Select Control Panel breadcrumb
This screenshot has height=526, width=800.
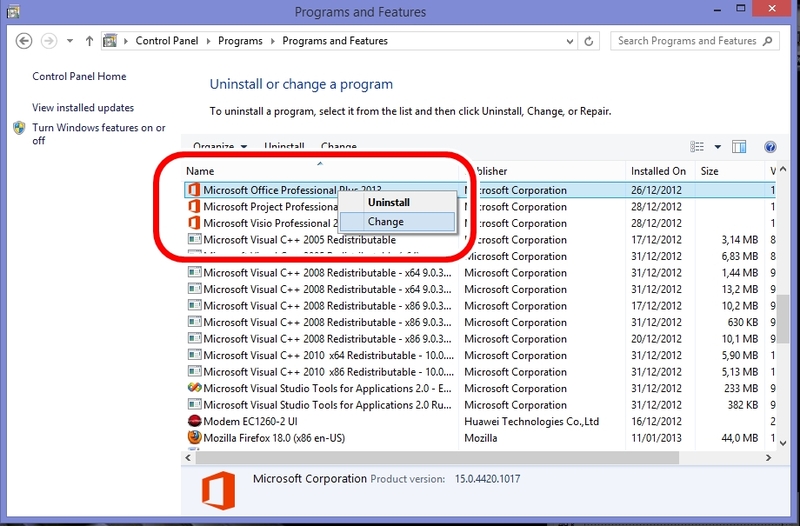[x=167, y=41]
